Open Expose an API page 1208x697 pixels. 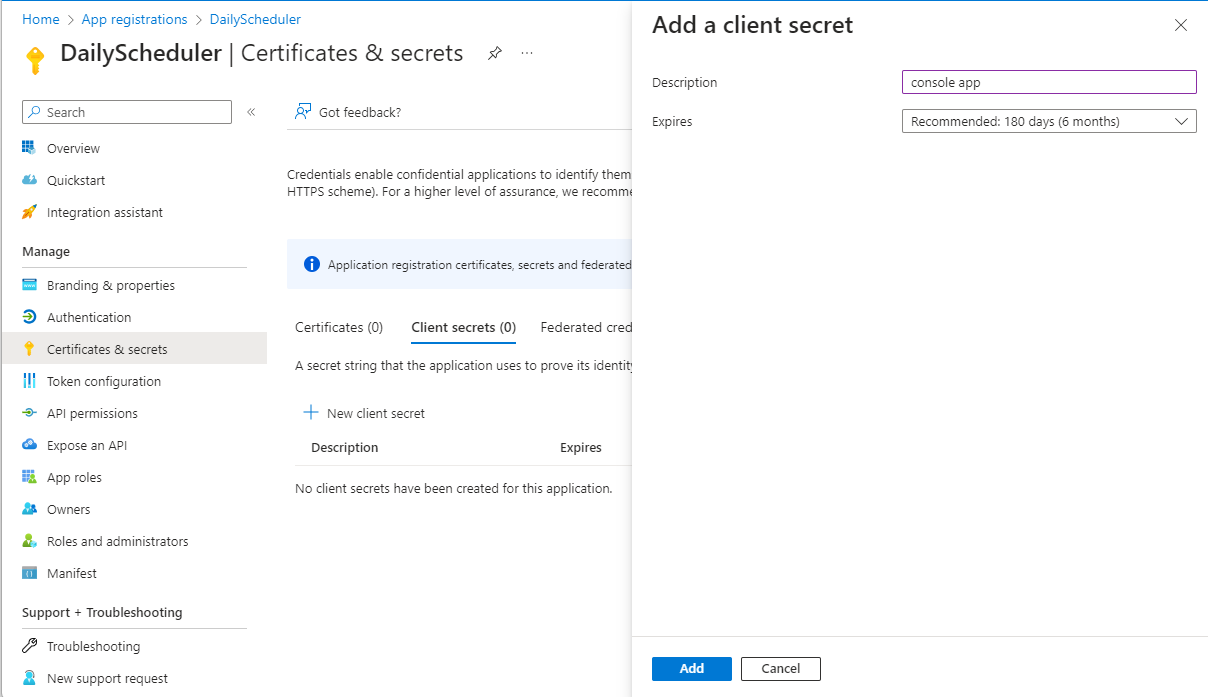[x=87, y=445]
